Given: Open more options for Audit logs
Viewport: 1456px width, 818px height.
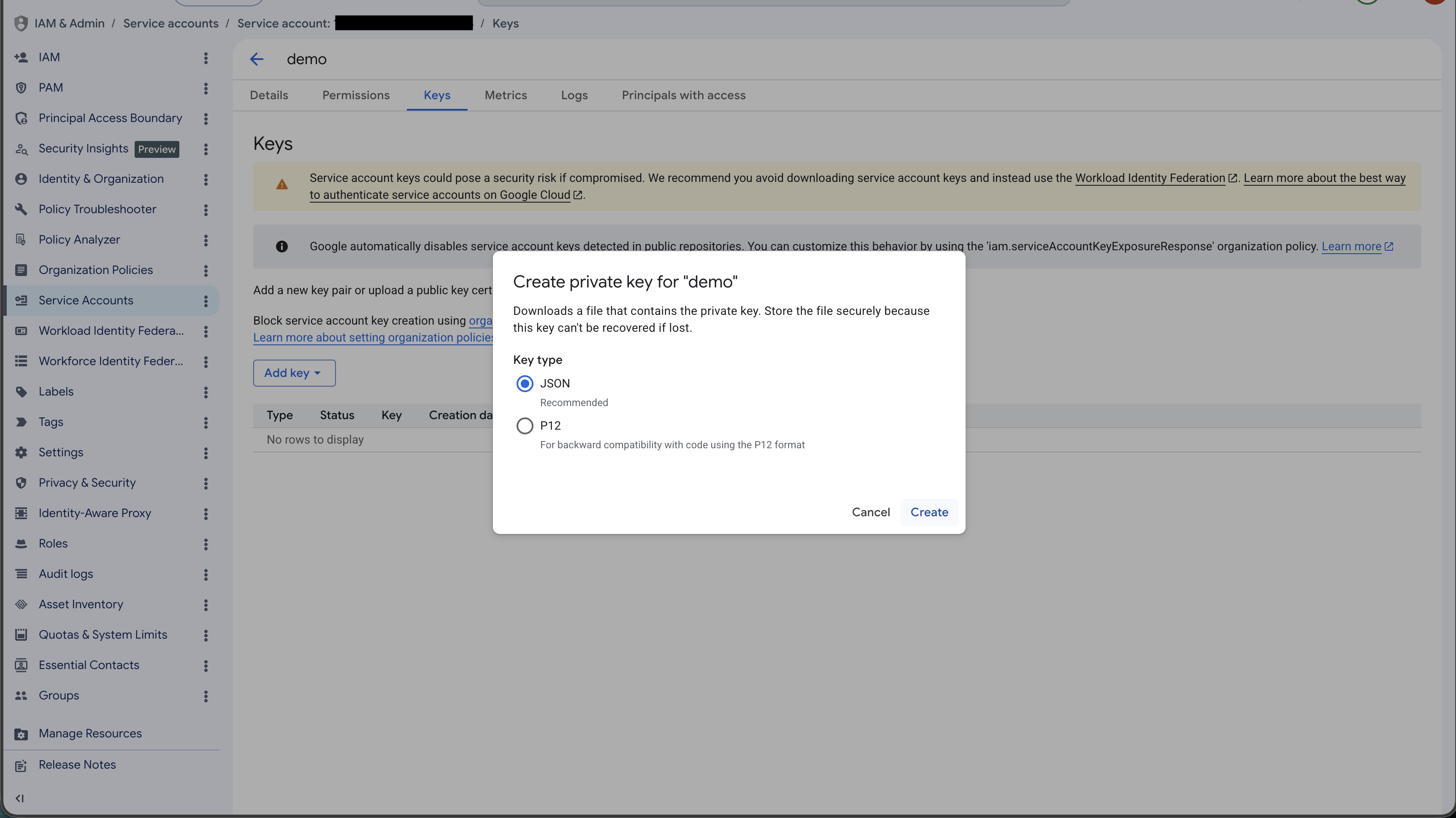Looking at the screenshot, I should click(206, 575).
